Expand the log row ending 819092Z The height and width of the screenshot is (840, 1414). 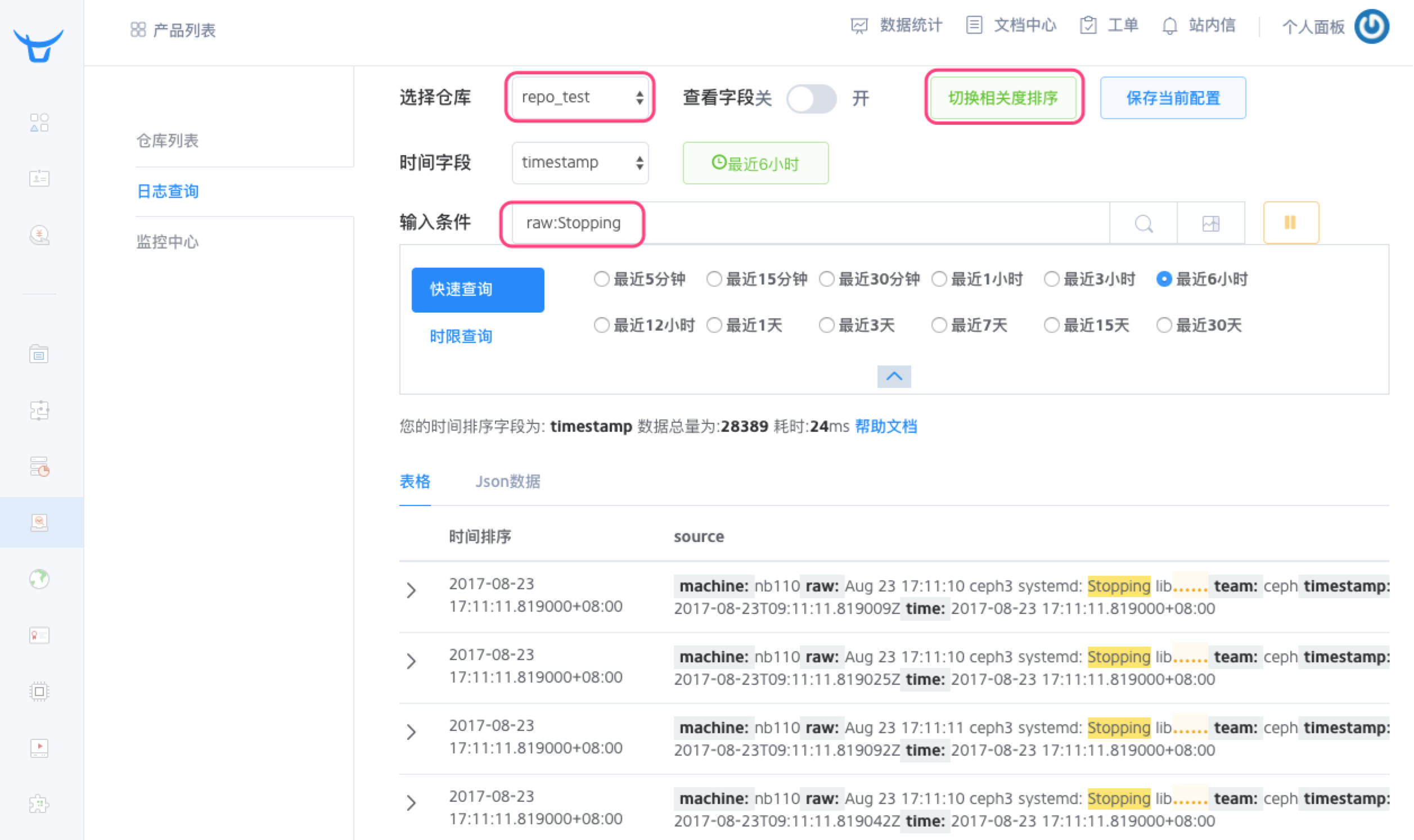click(412, 732)
